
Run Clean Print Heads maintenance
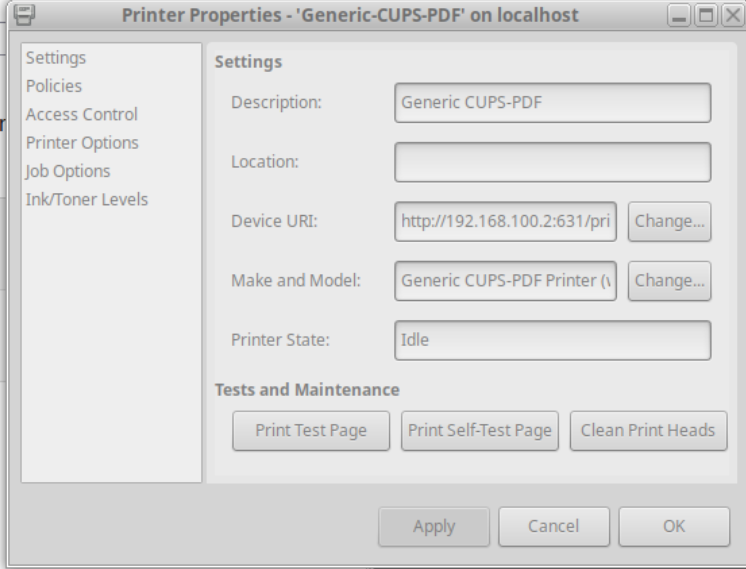[x=648, y=431]
